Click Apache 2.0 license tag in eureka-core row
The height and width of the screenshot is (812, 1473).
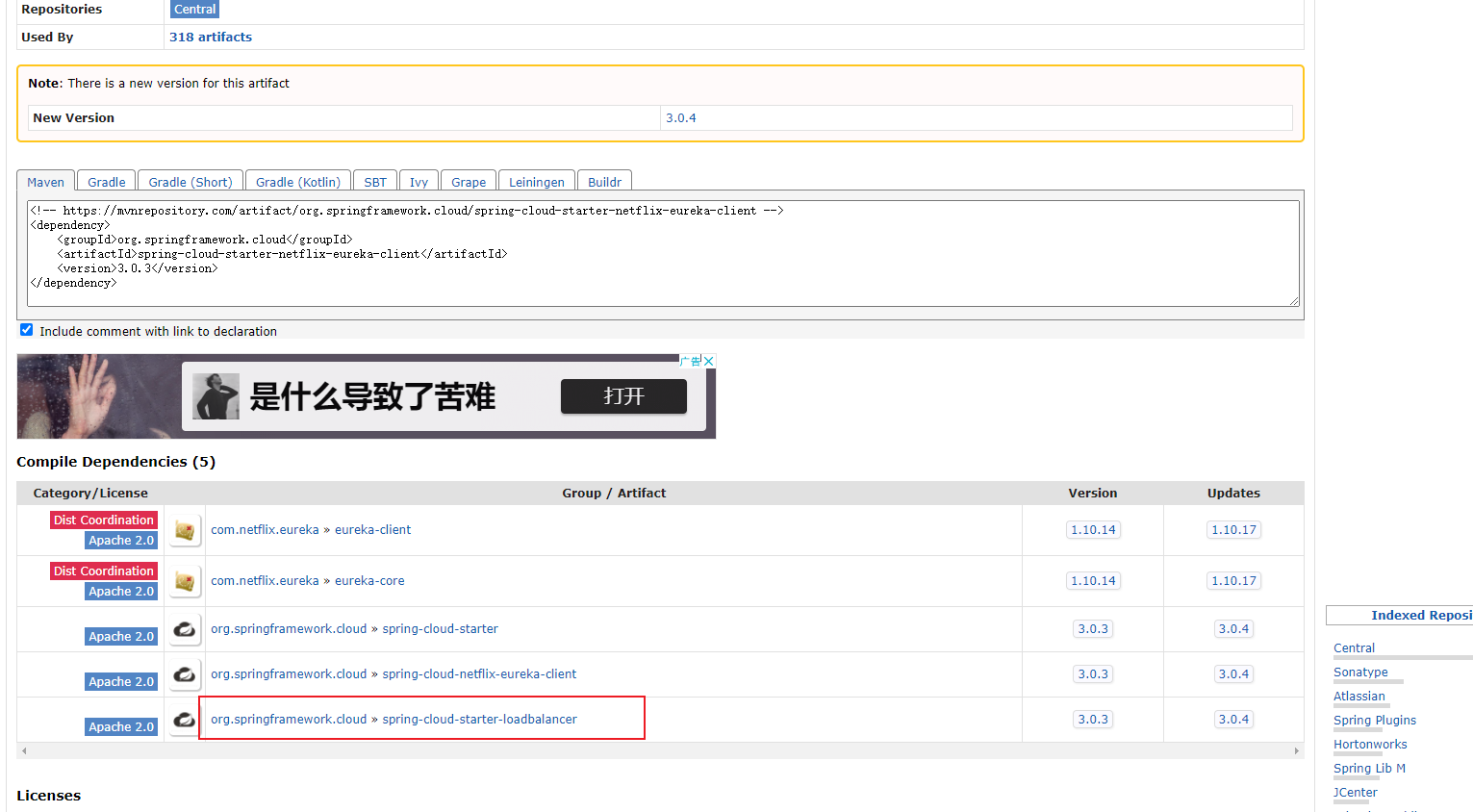click(121, 592)
